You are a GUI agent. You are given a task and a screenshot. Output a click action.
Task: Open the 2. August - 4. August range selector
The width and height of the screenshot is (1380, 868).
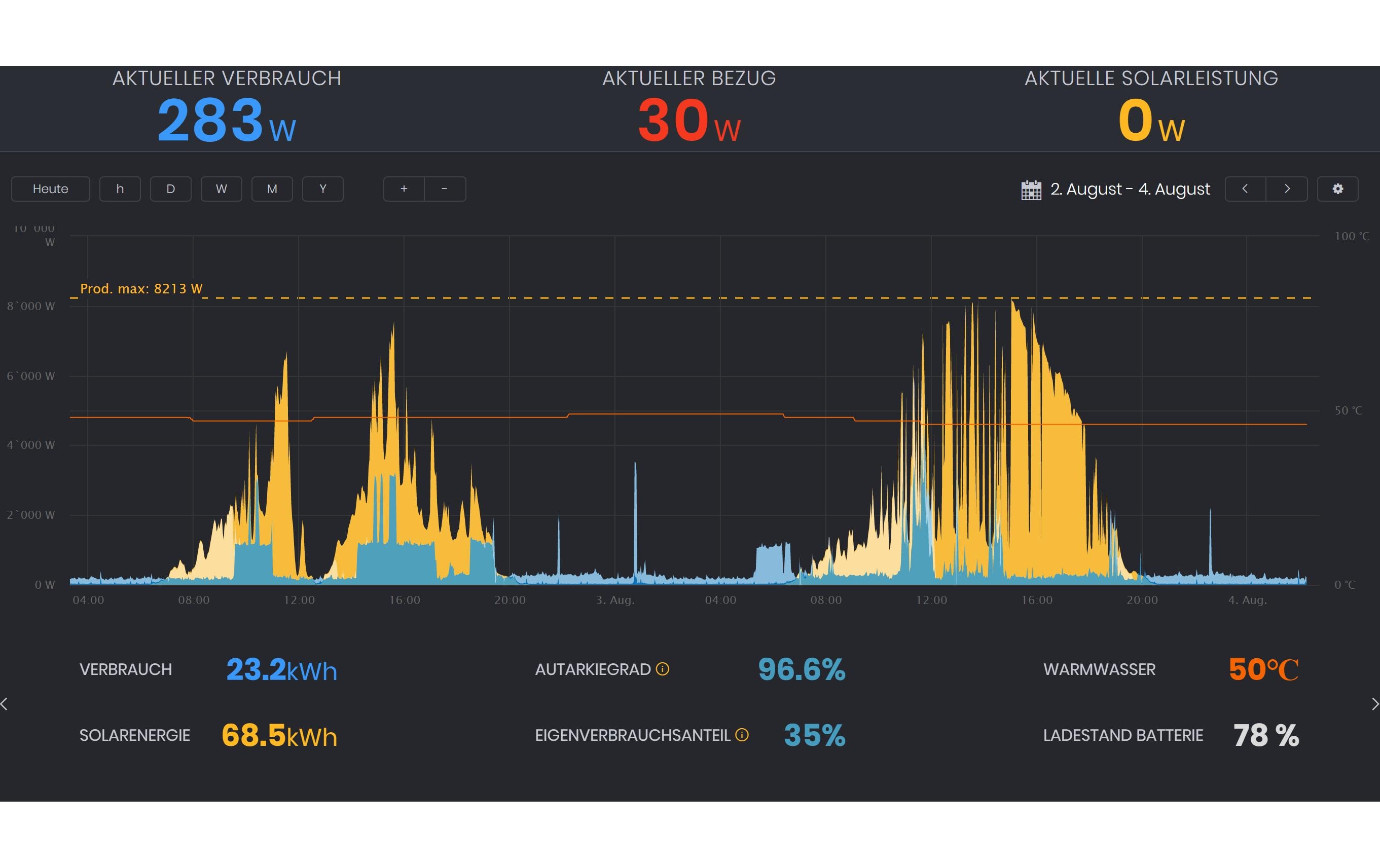1129,189
